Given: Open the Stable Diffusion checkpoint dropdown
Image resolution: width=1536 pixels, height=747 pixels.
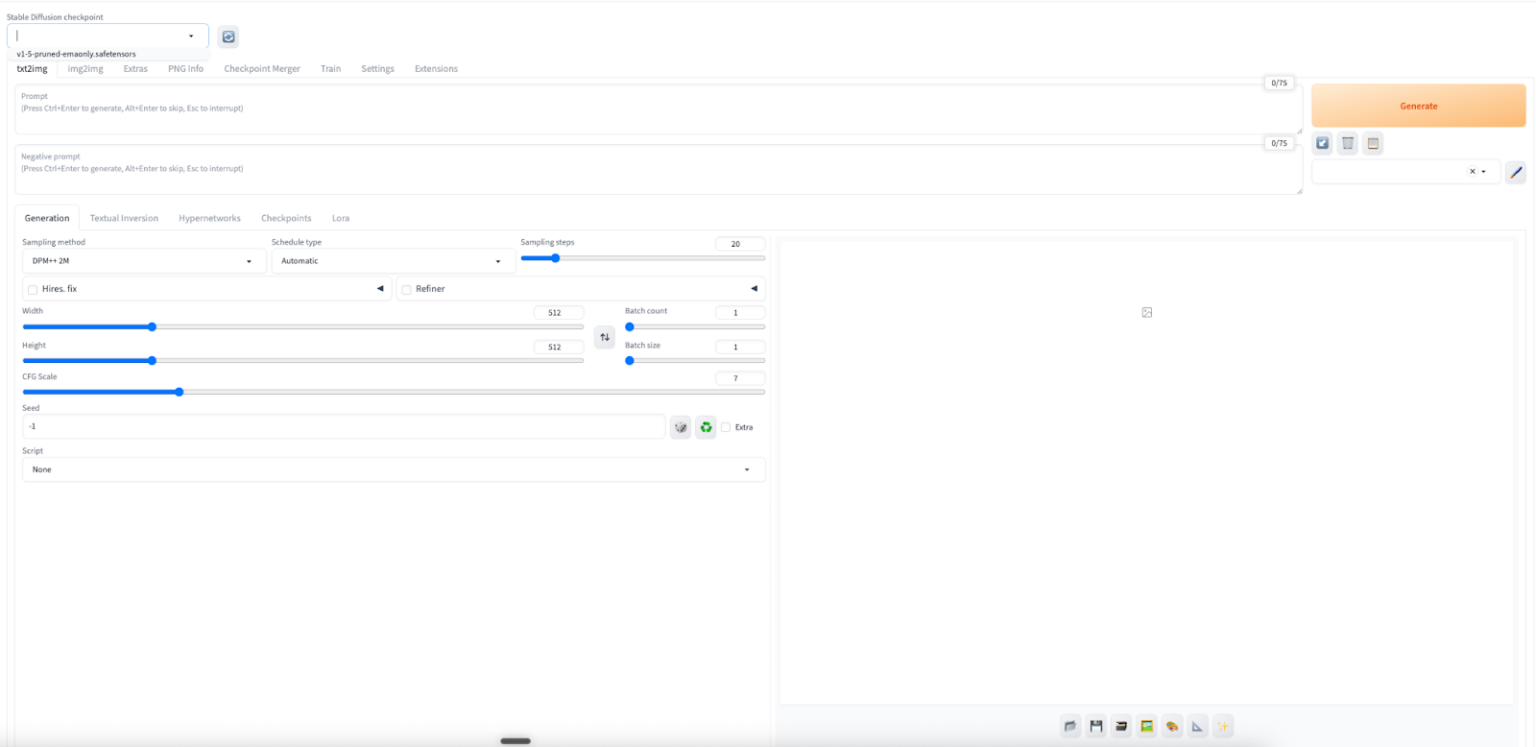Looking at the screenshot, I should 108,36.
